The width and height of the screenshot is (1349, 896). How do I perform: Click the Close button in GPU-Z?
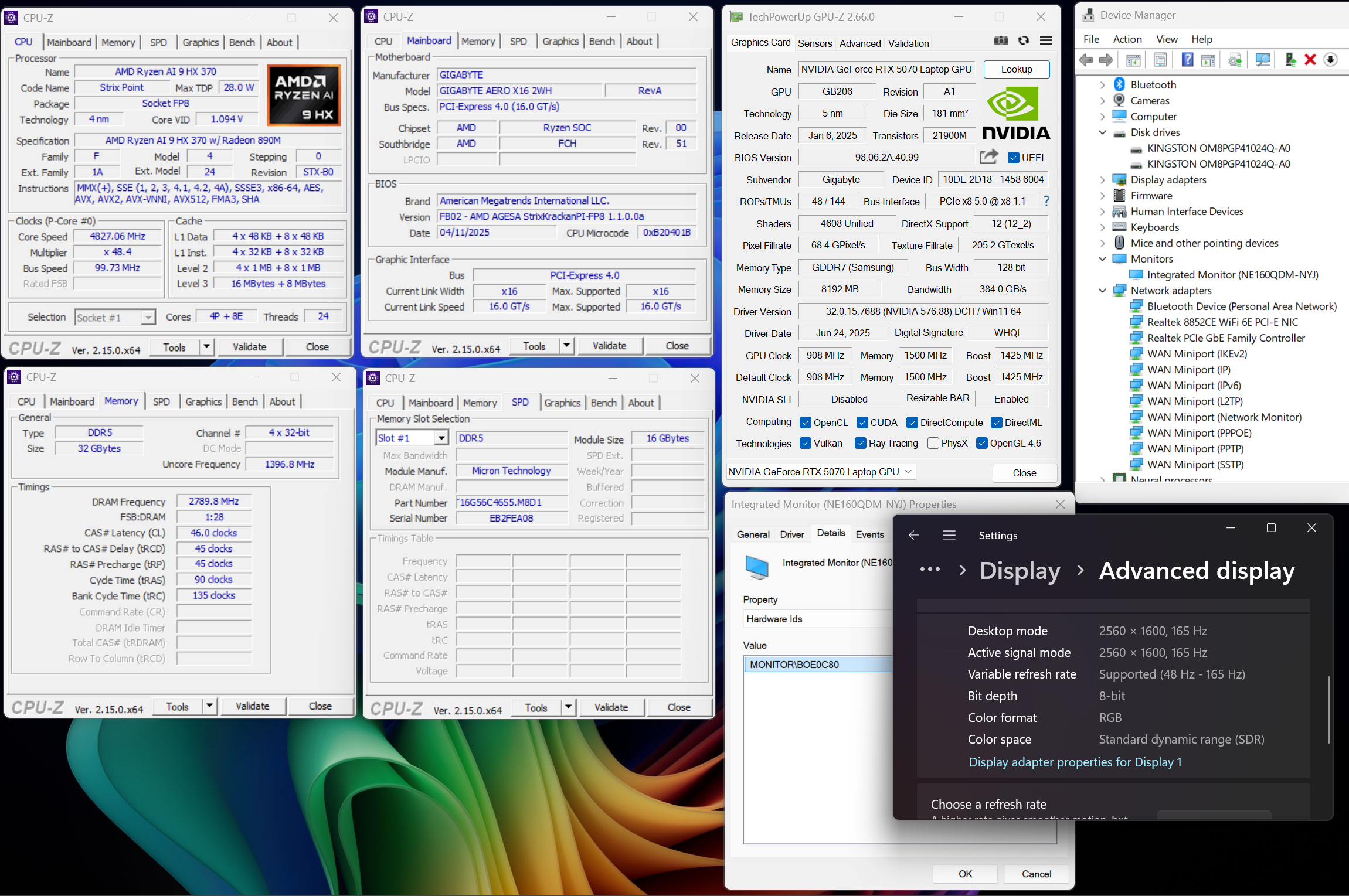[x=1024, y=473]
